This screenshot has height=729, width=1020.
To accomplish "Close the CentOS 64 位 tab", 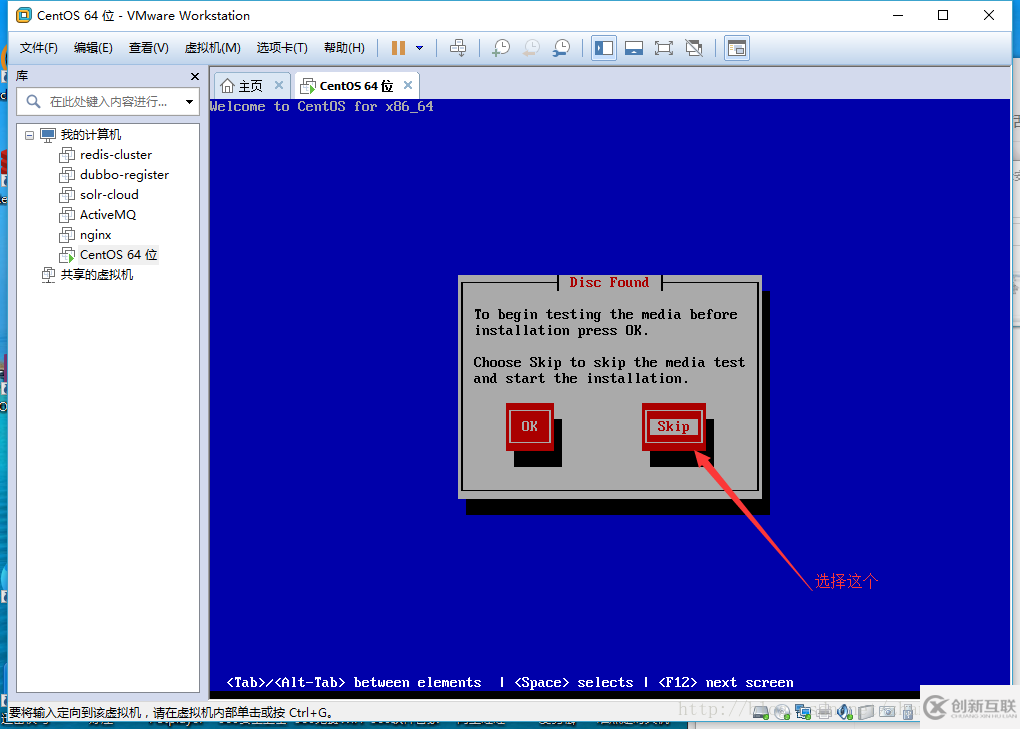I will point(408,85).
